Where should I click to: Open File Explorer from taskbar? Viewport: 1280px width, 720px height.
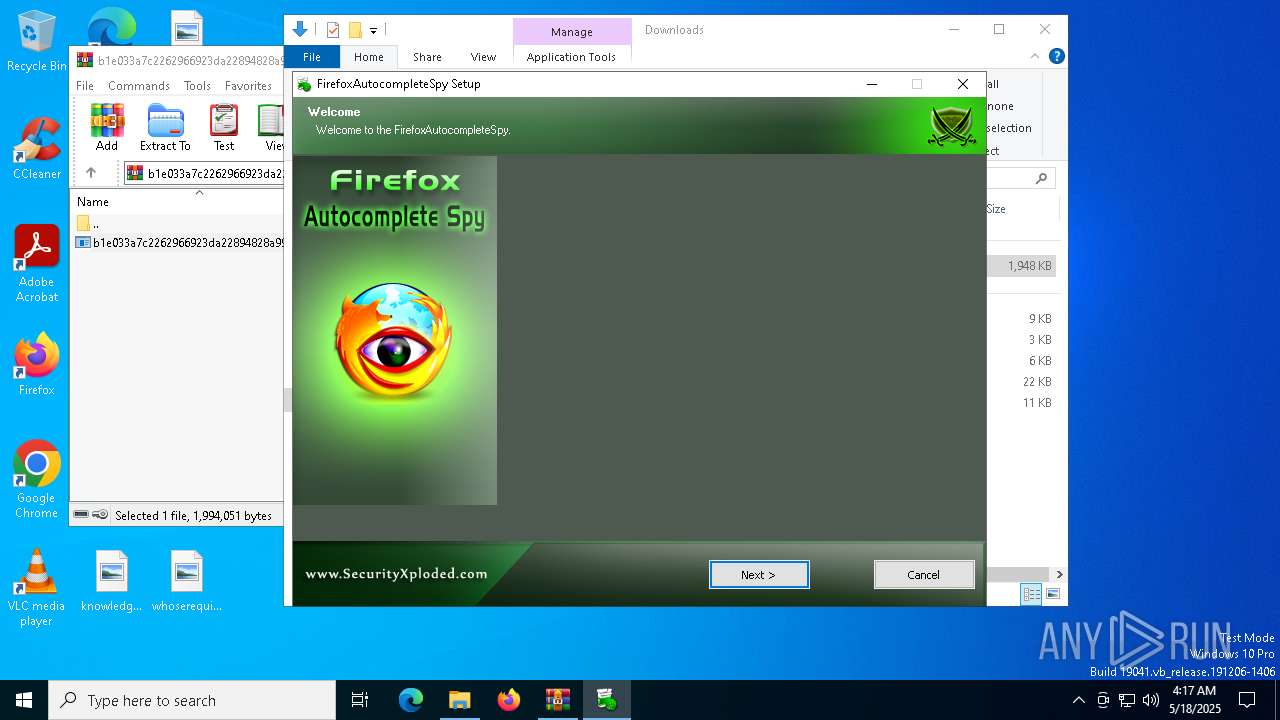[460, 700]
